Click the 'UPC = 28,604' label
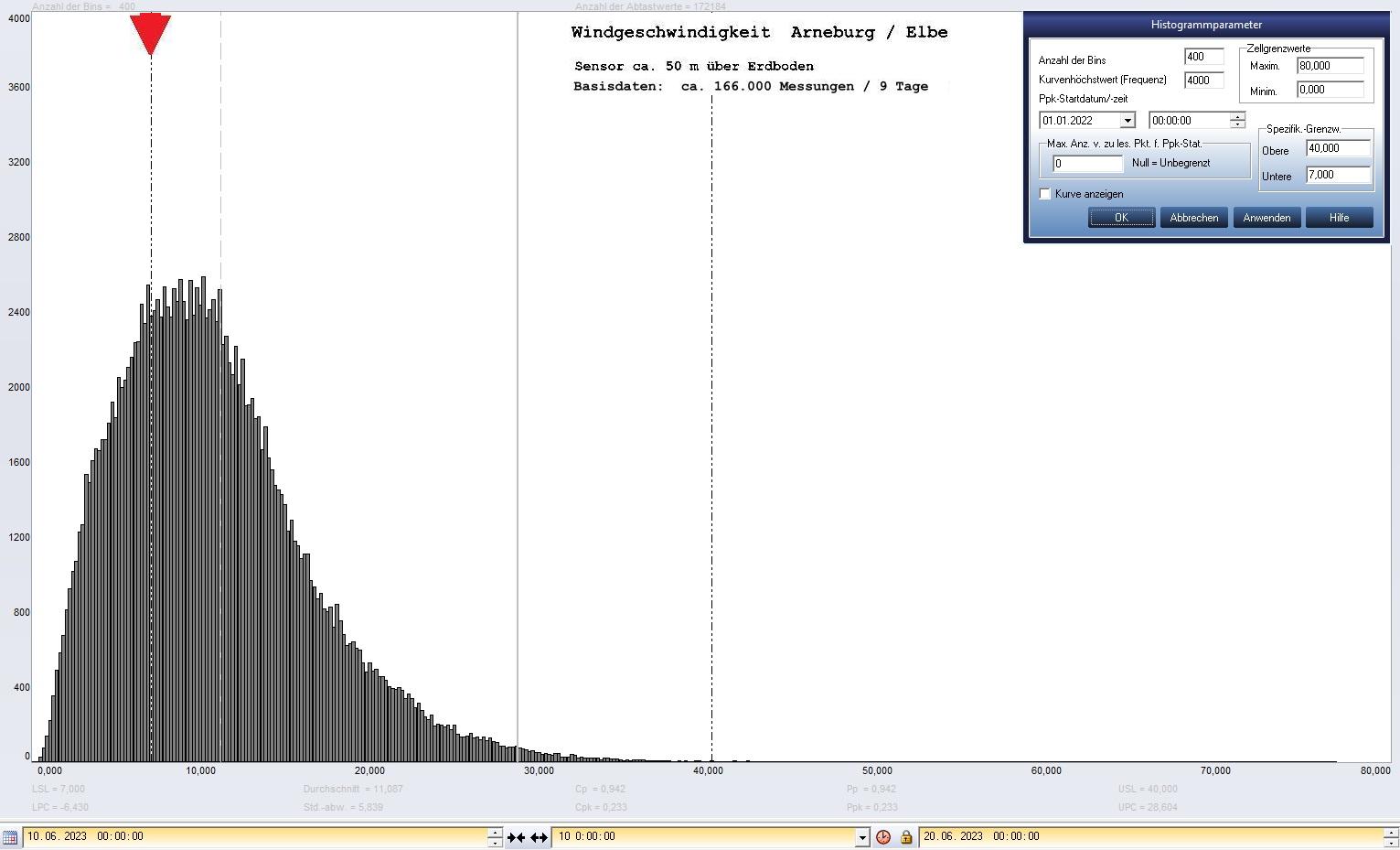 [1148, 807]
